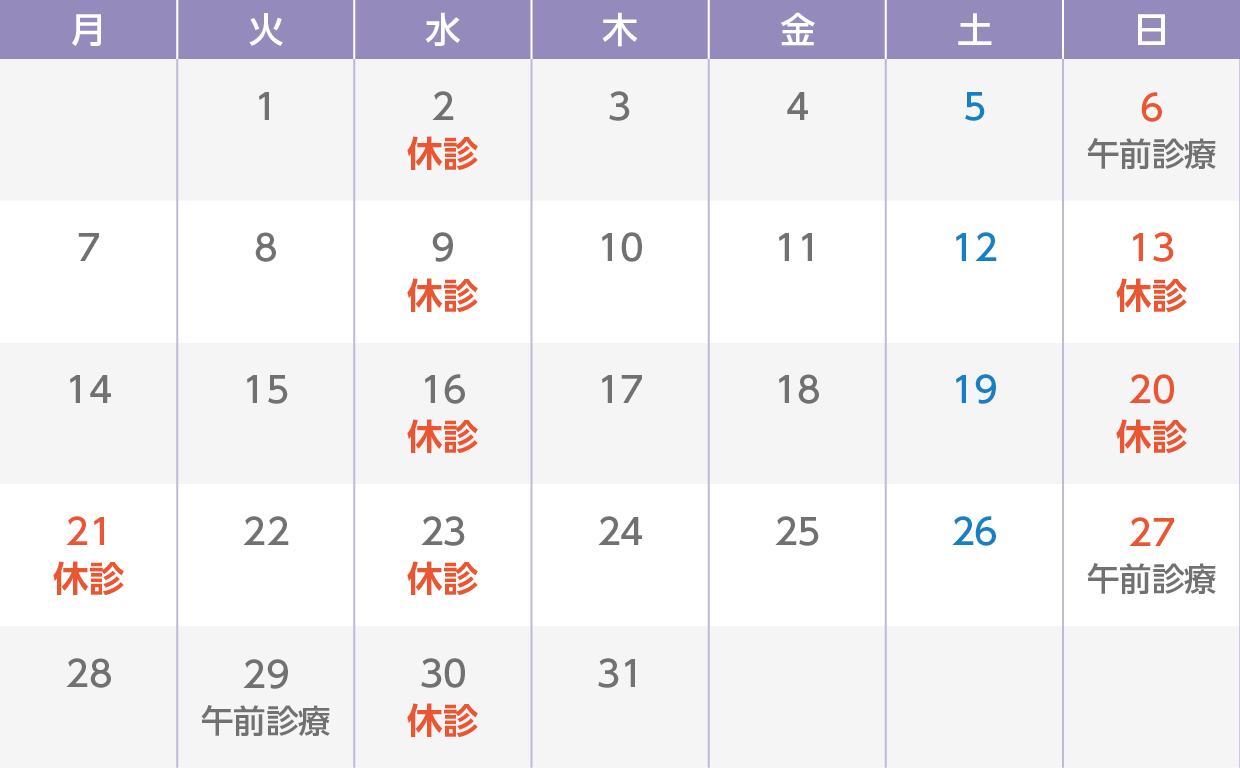
Task: Click the blue Saturday date 5
Action: click(974, 106)
